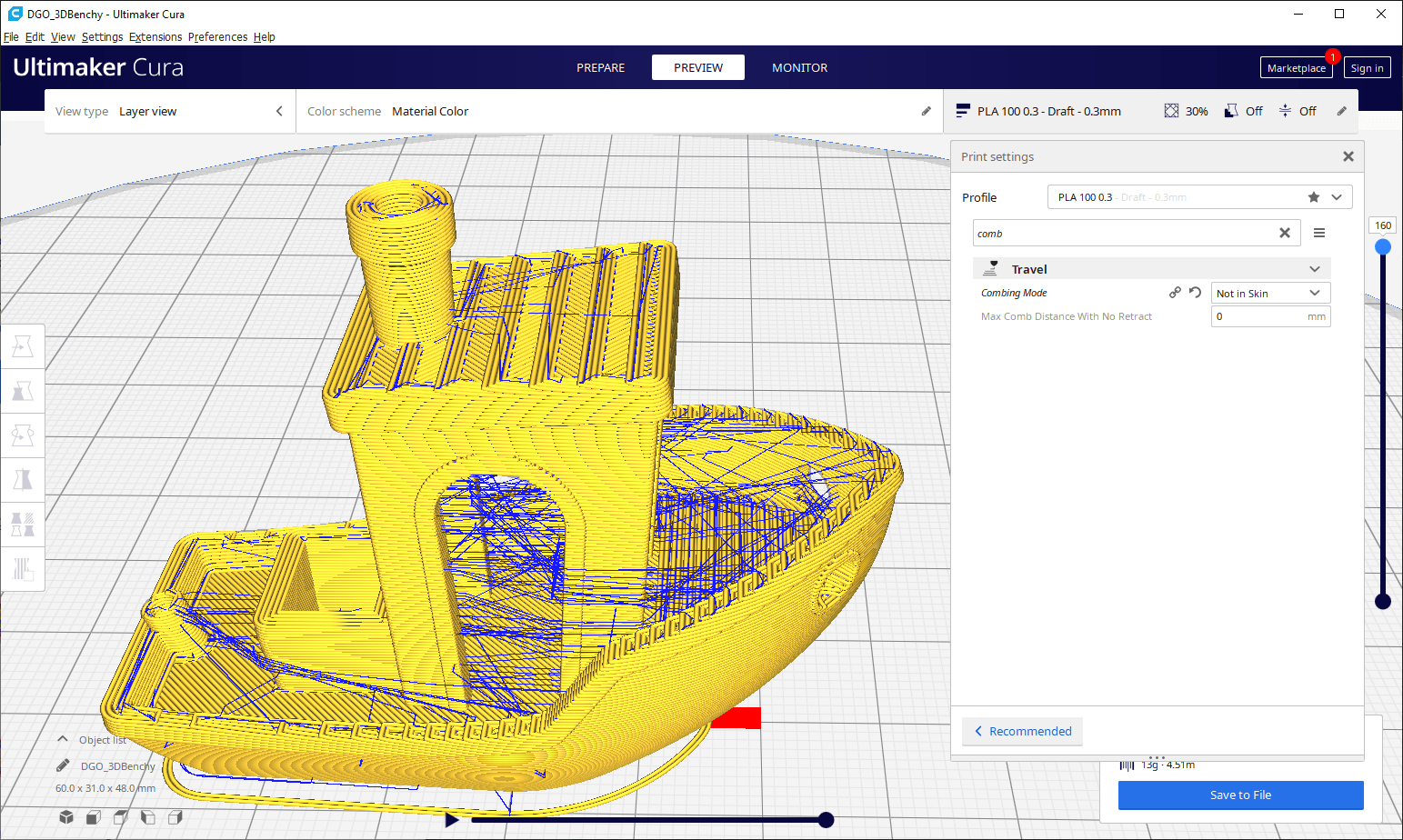Click the 60.0 x 31.0 x 48.0 mm dimensions
This screenshot has width=1403, height=840.
click(105, 788)
